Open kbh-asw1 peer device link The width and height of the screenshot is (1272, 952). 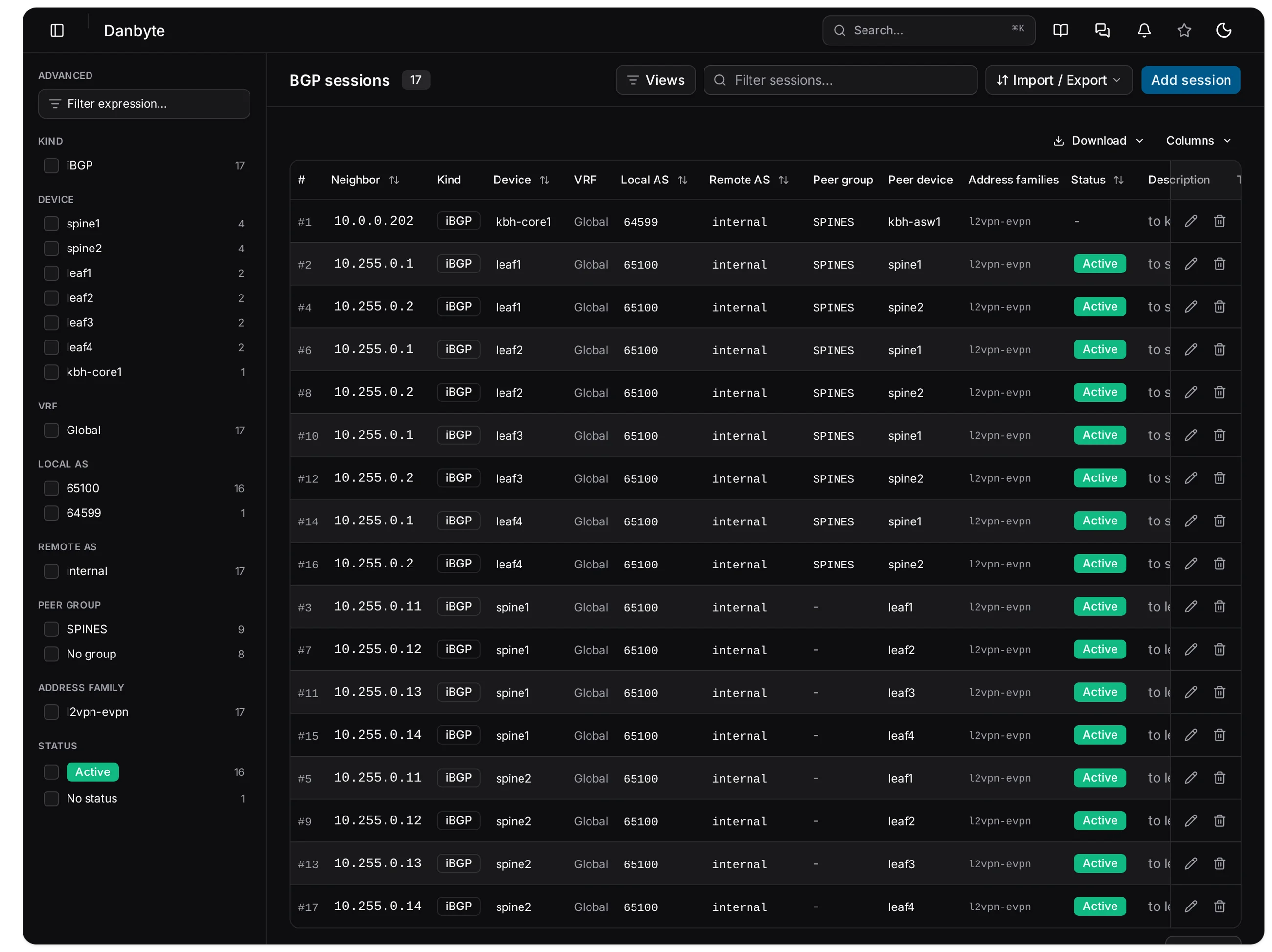914,221
